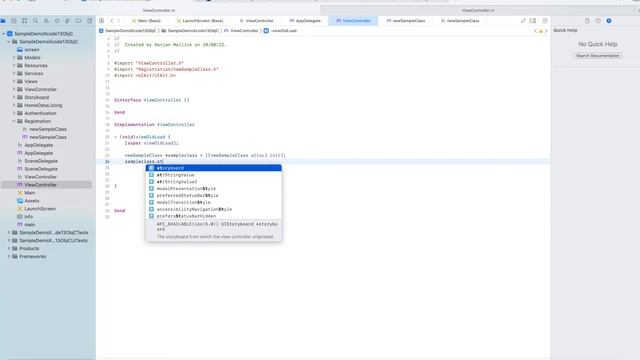Expand the Models group
The width and height of the screenshot is (640, 360).
point(14,58)
